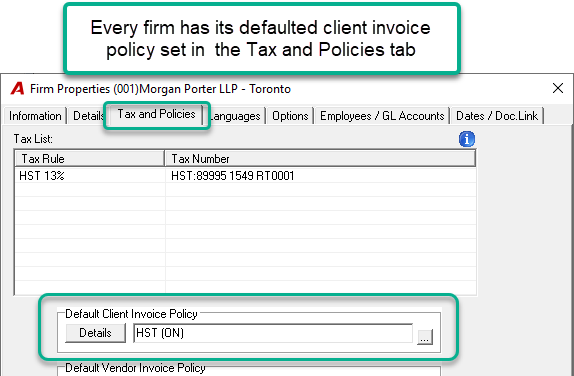Click the red A application icon in title bar
The image size is (574, 376).
point(17,89)
